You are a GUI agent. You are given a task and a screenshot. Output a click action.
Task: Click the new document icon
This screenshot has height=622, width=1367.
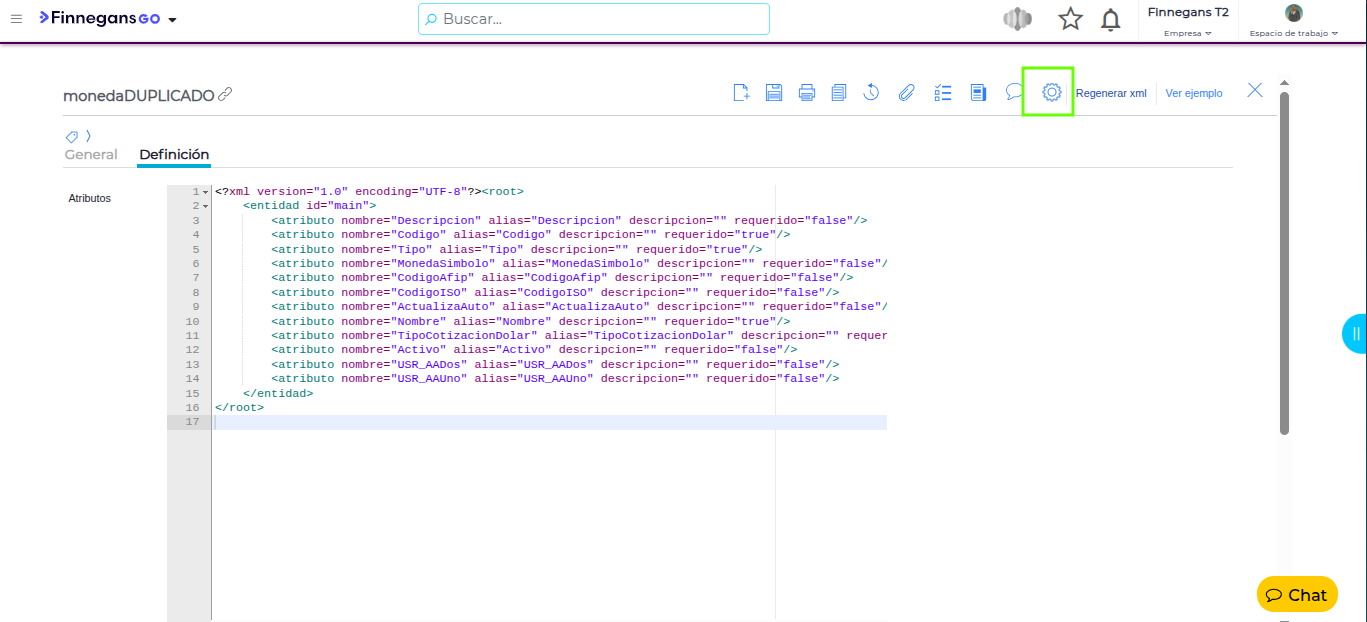point(741,93)
